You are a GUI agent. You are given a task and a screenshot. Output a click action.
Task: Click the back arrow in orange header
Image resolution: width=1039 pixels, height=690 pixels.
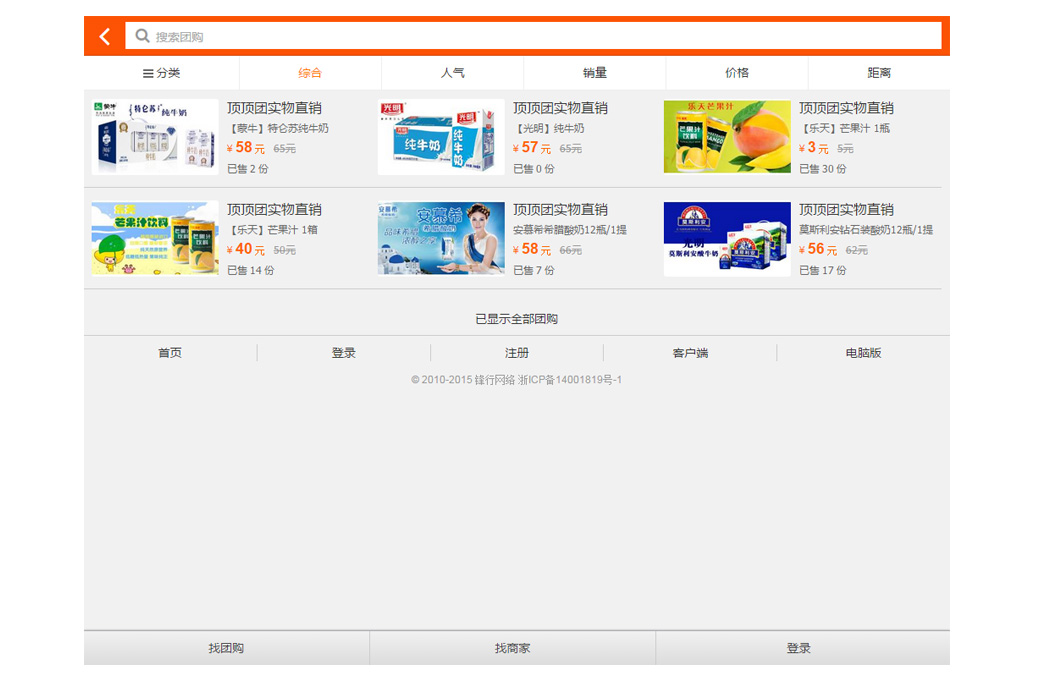104,36
